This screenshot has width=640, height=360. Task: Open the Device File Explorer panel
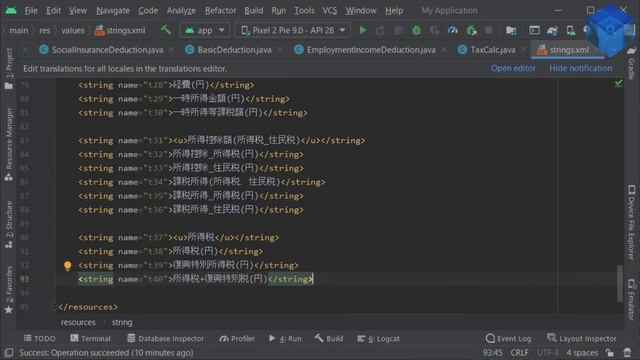click(631, 222)
